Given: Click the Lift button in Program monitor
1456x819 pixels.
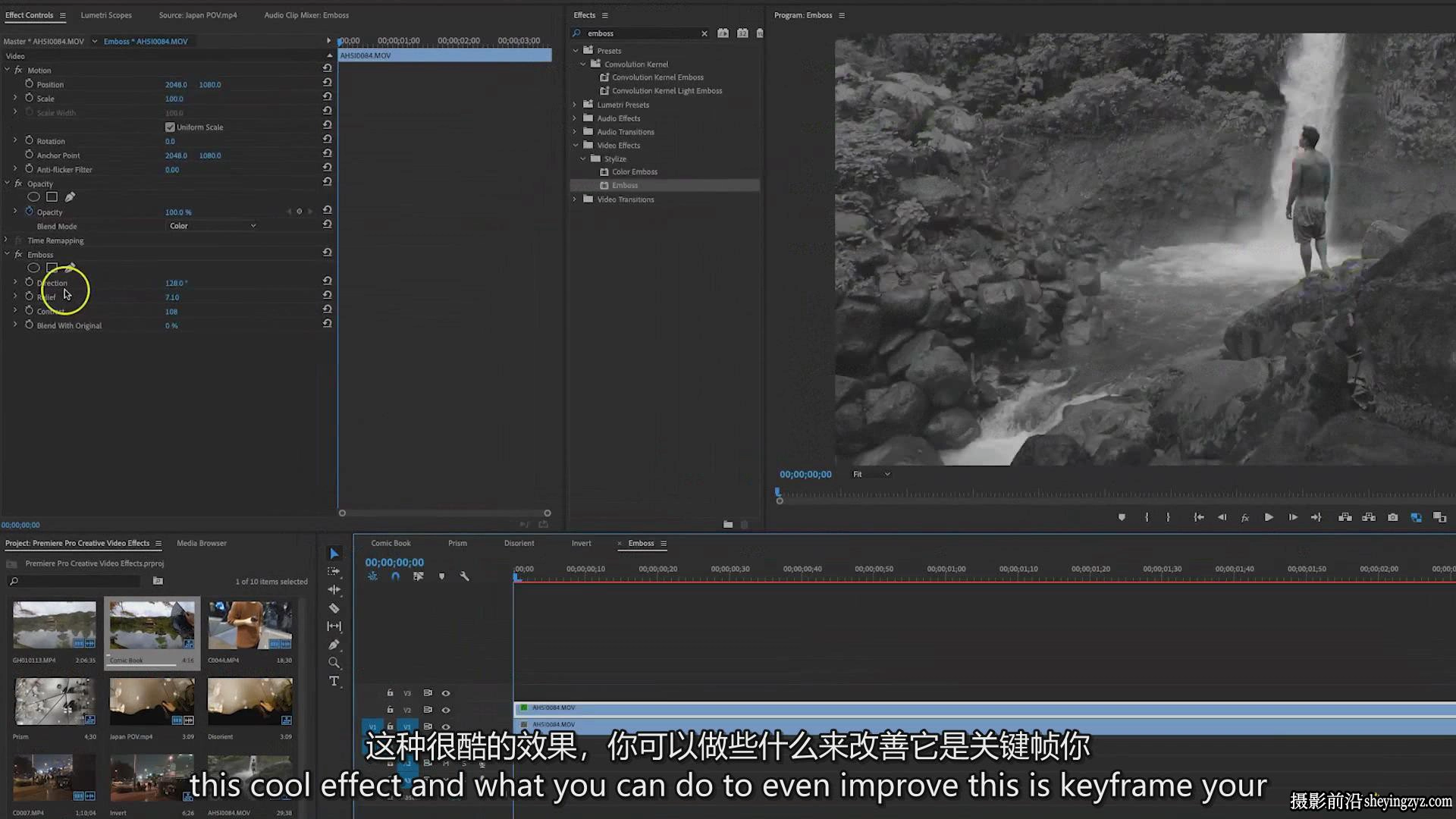Looking at the screenshot, I should (1345, 517).
